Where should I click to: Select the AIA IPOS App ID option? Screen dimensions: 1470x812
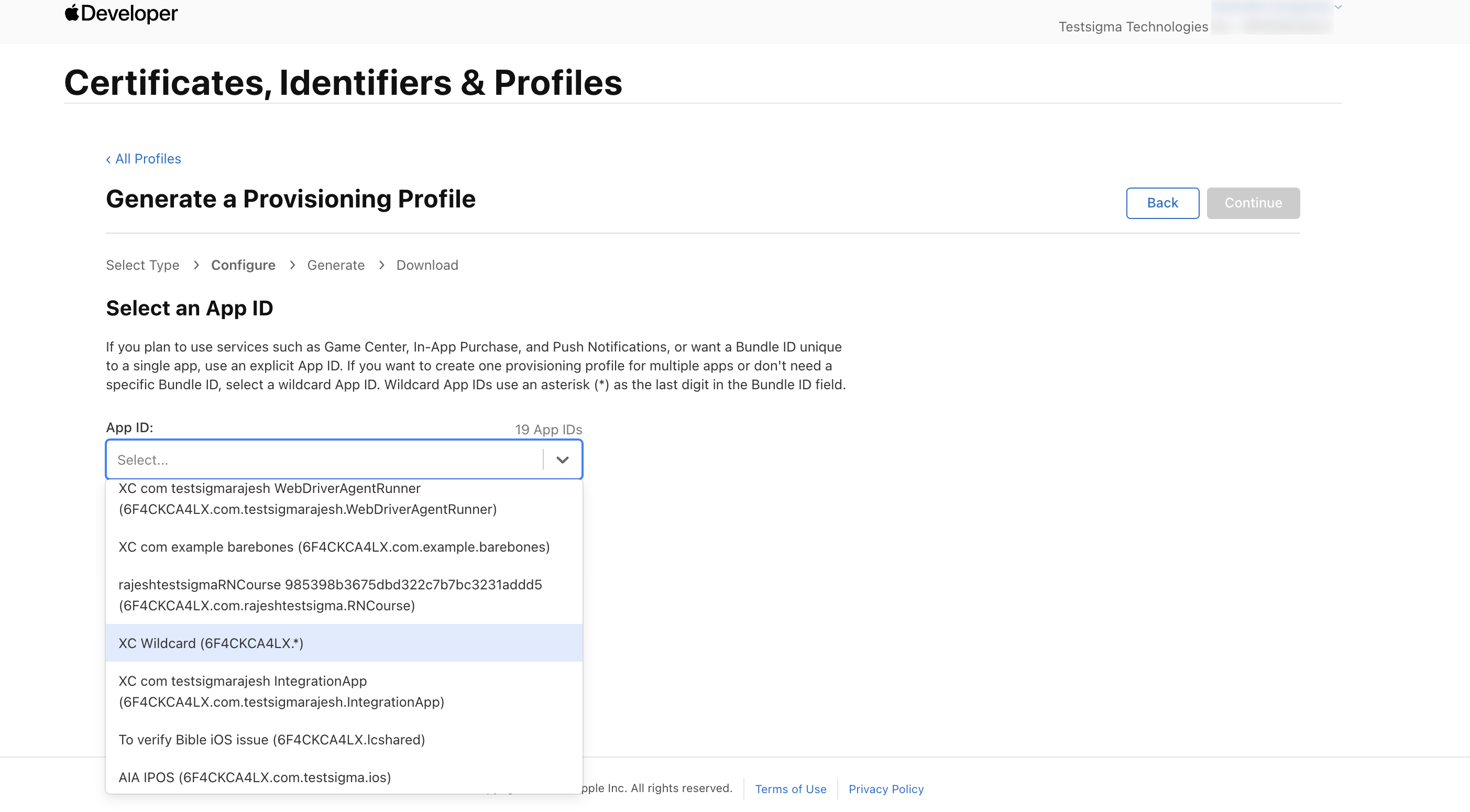255,777
